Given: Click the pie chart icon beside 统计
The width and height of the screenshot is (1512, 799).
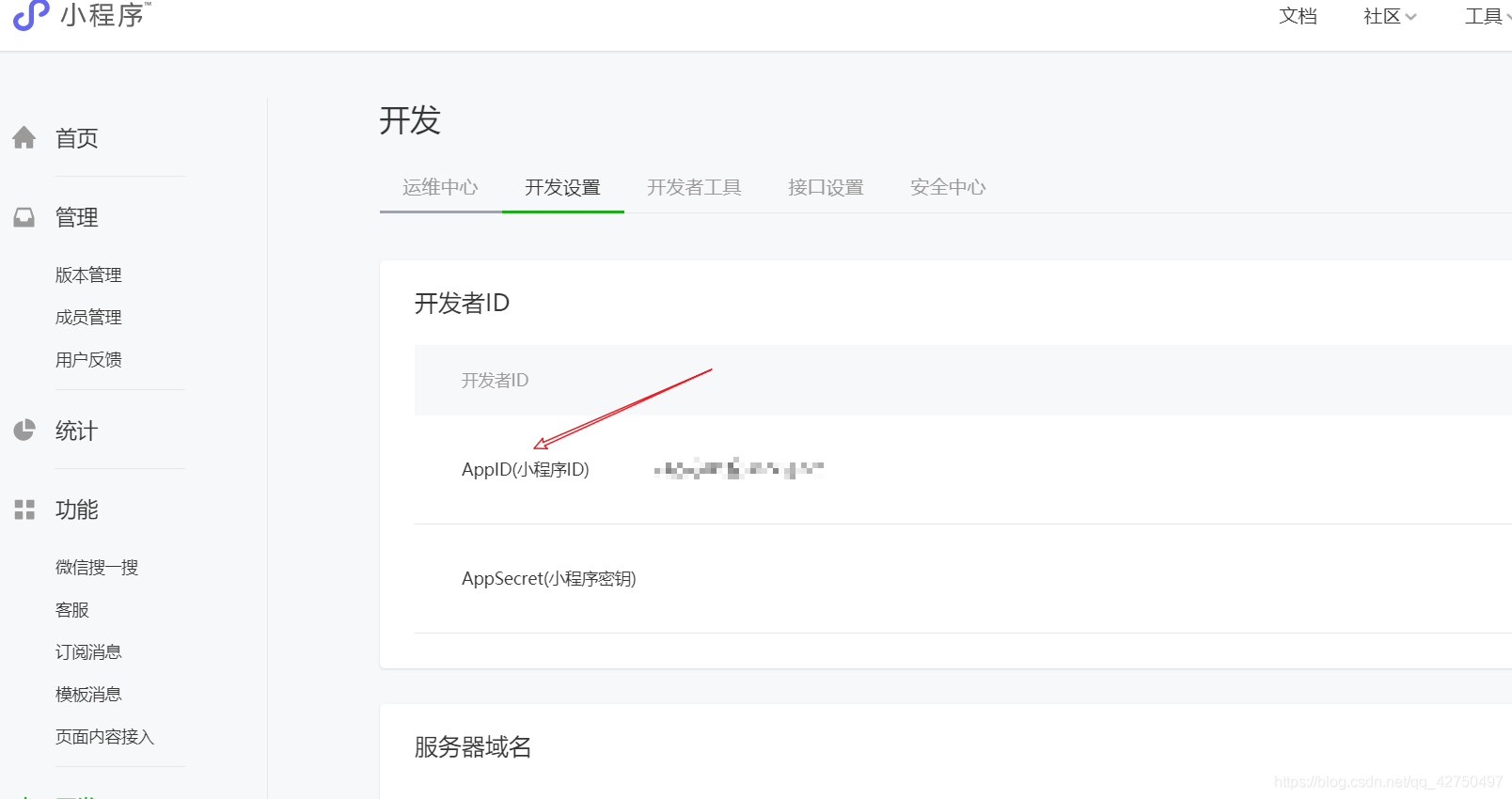Looking at the screenshot, I should (24, 431).
